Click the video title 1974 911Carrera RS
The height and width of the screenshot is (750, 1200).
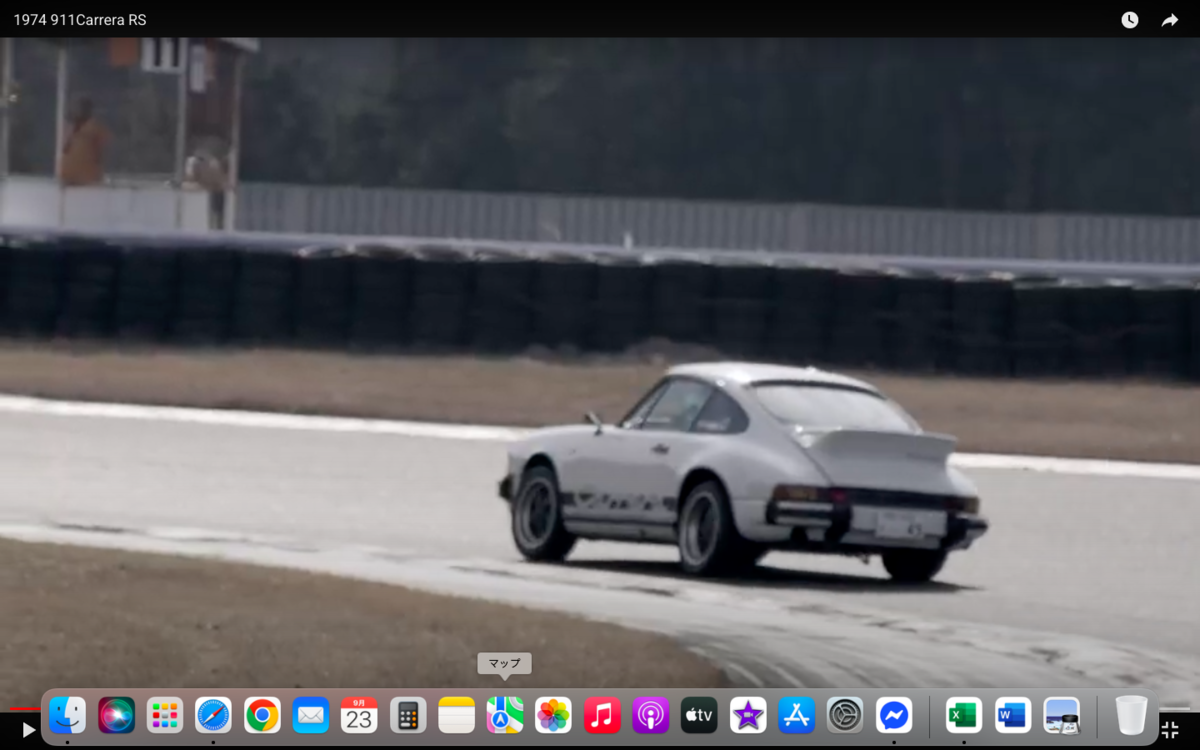(x=80, y=20)
